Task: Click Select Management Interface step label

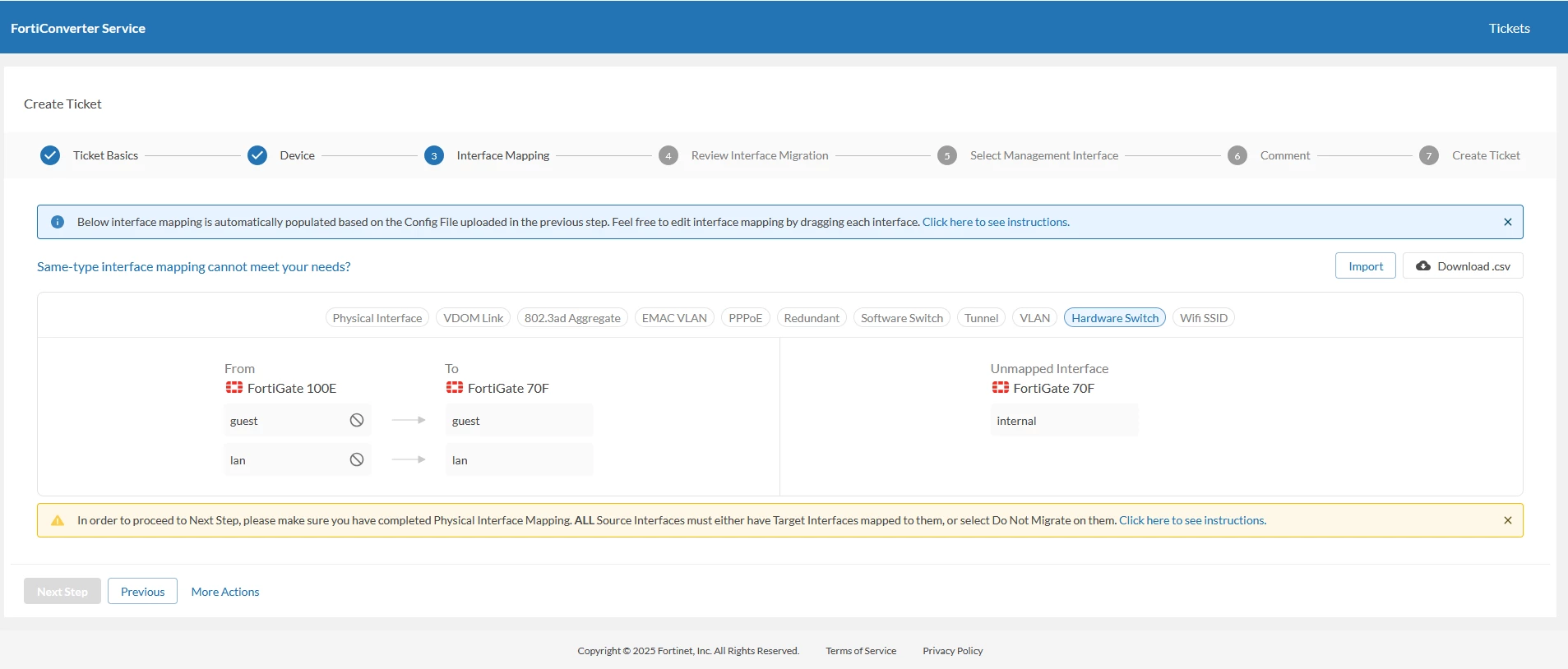Action: click(1044, 155)
